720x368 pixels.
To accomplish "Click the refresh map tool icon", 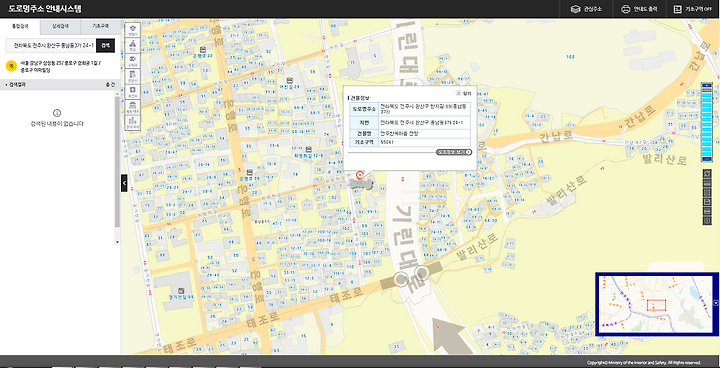I will point(707,173).
